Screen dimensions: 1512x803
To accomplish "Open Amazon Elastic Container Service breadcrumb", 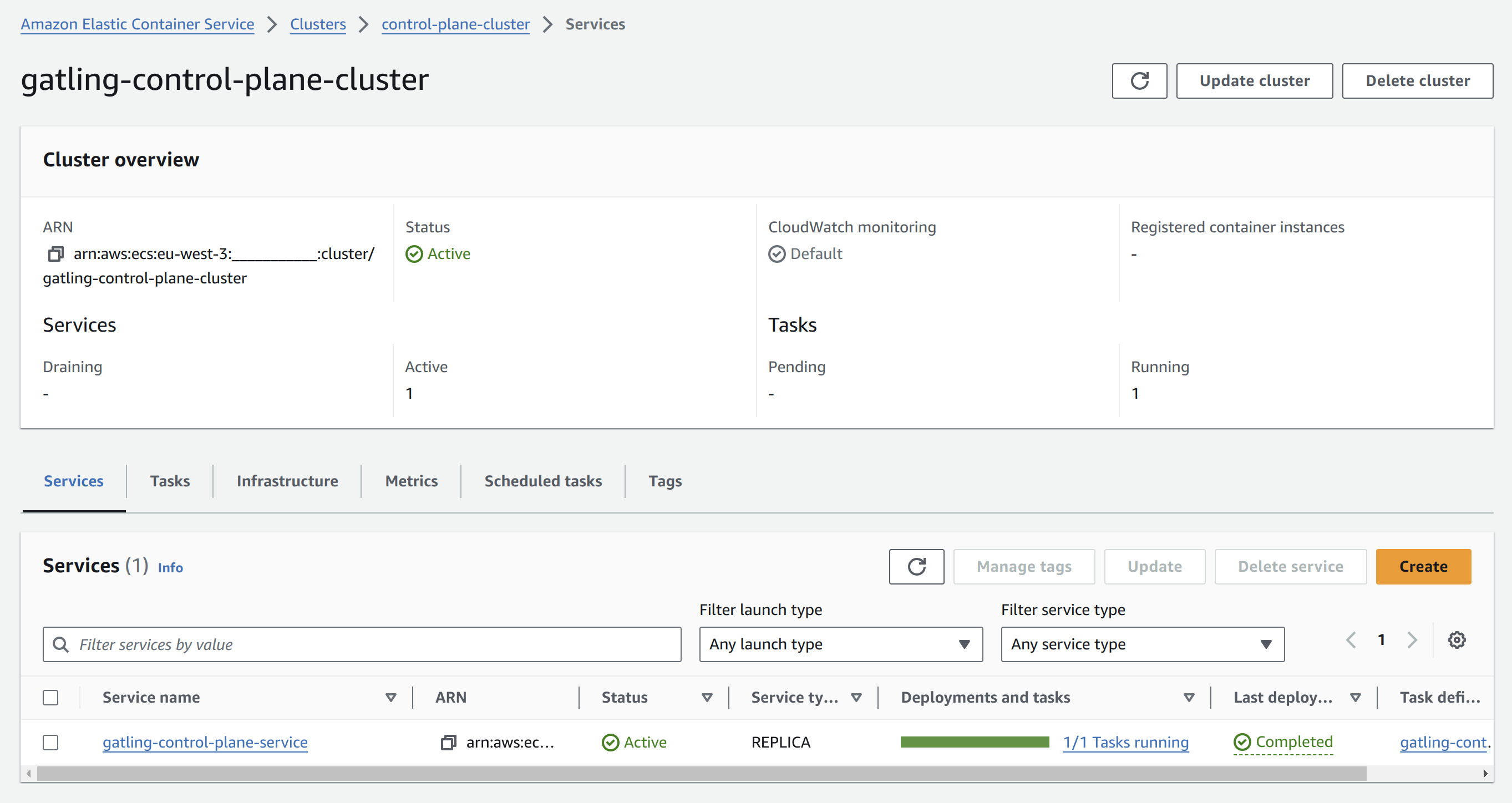I will coord(138,24).
